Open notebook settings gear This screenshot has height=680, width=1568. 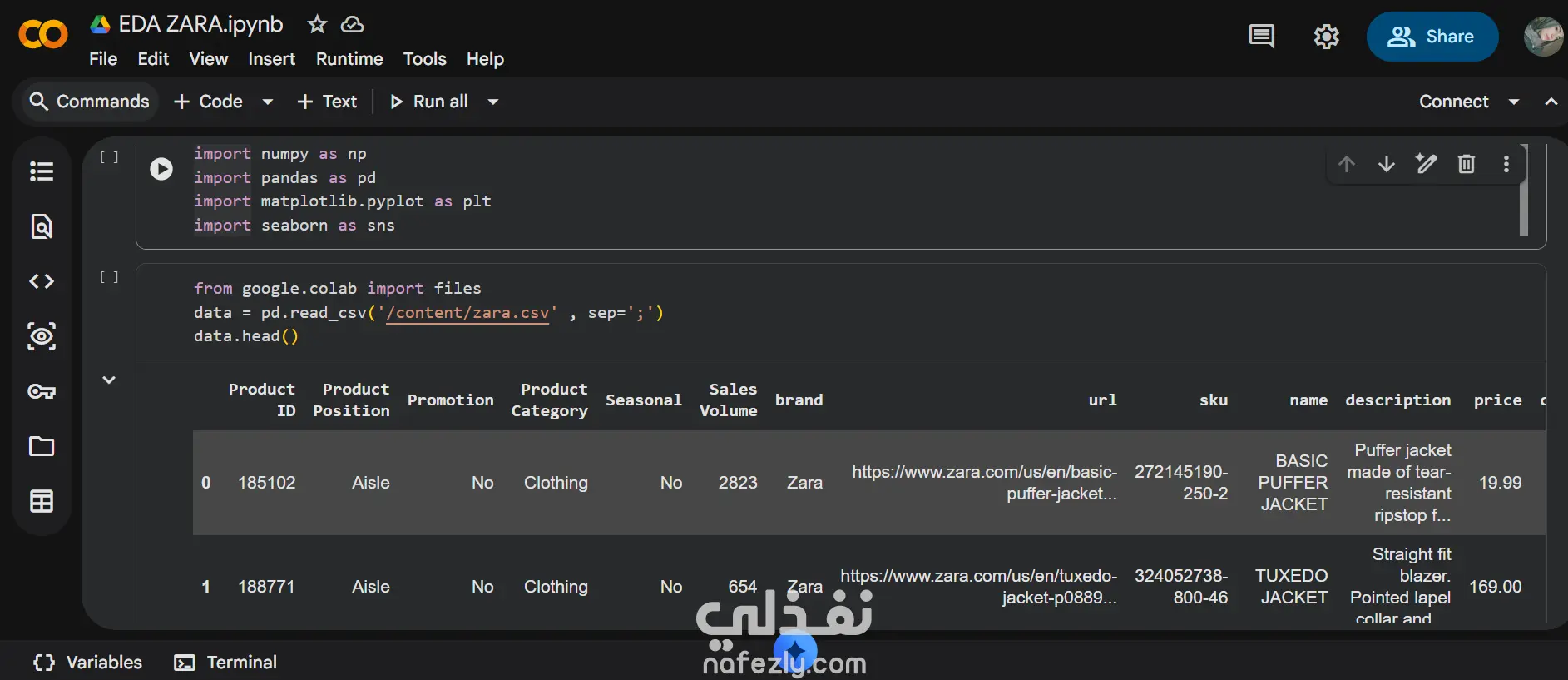1326,37
